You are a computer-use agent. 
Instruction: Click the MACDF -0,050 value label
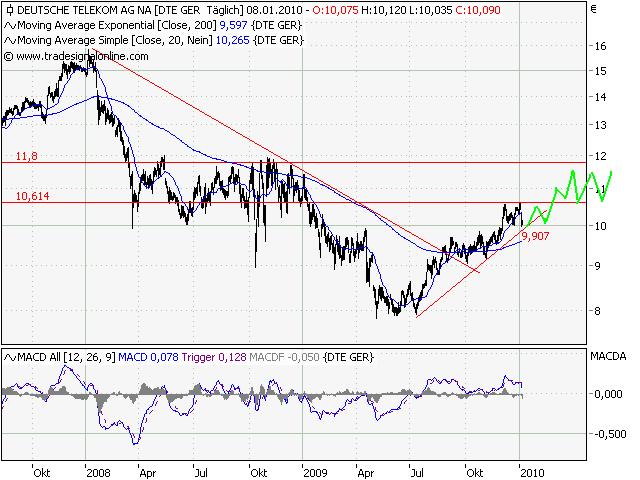[284, 358]
